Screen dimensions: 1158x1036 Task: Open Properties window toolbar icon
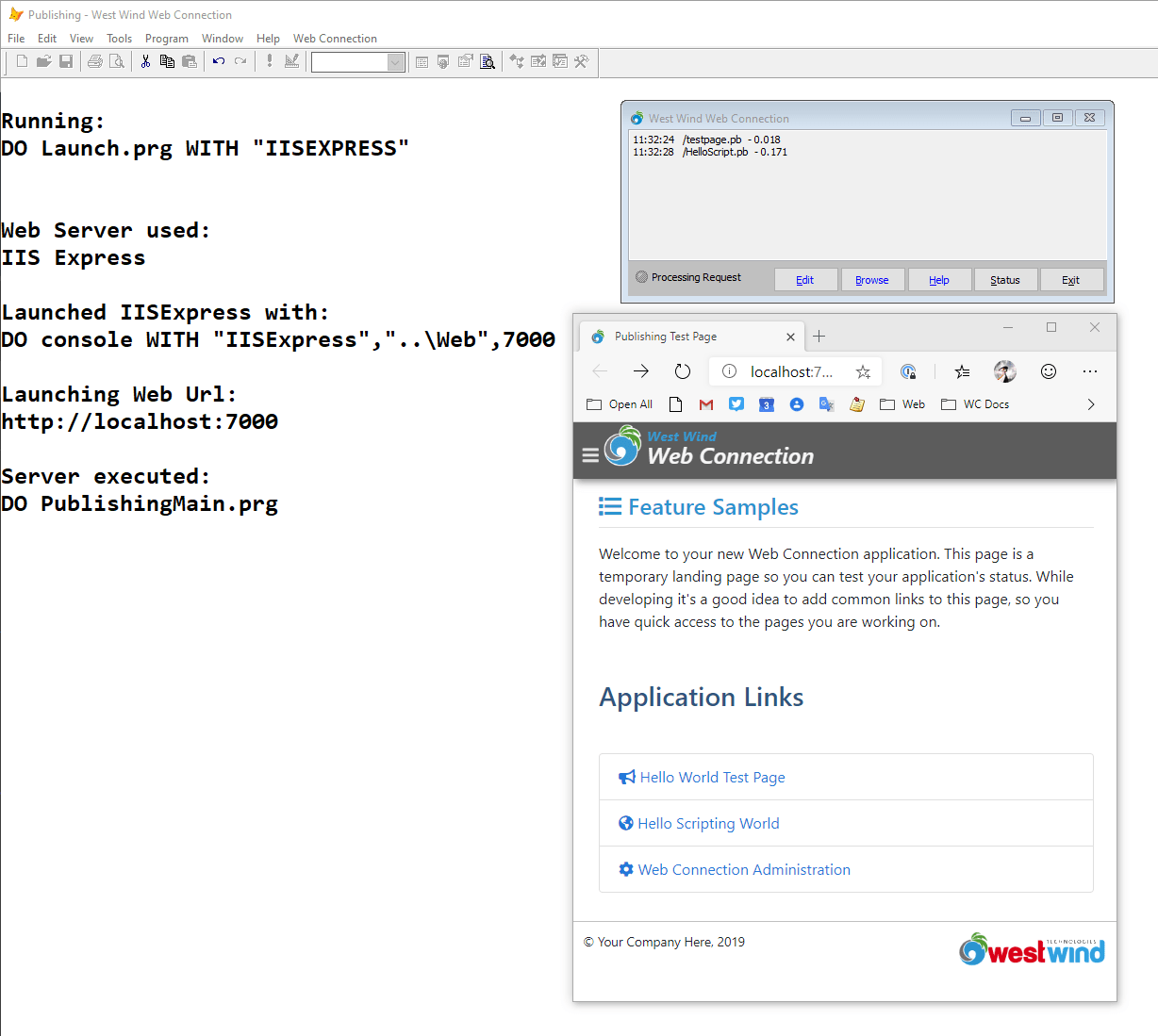pyautogui.click(x=465, y=61)
